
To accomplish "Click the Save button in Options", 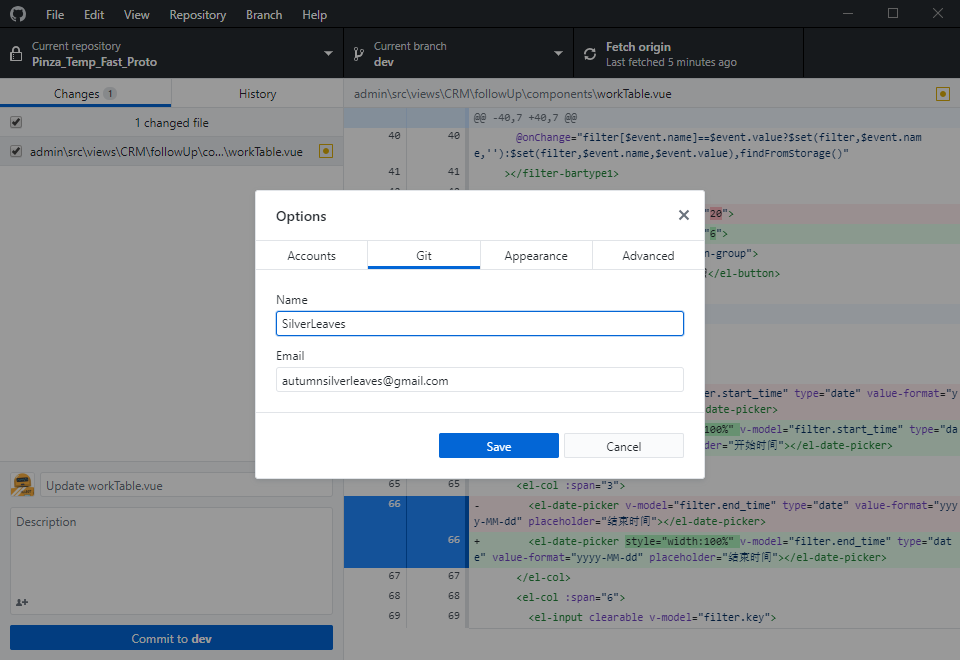I will pyautogui.click(x=498, y=445).
